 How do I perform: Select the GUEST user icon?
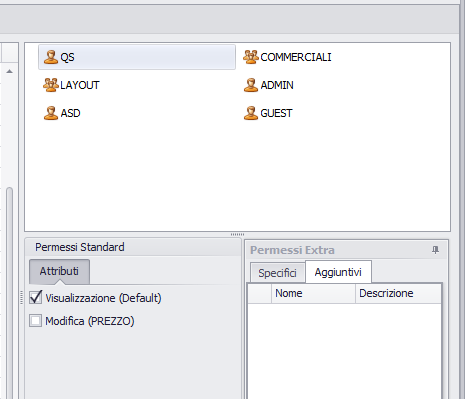251,113
